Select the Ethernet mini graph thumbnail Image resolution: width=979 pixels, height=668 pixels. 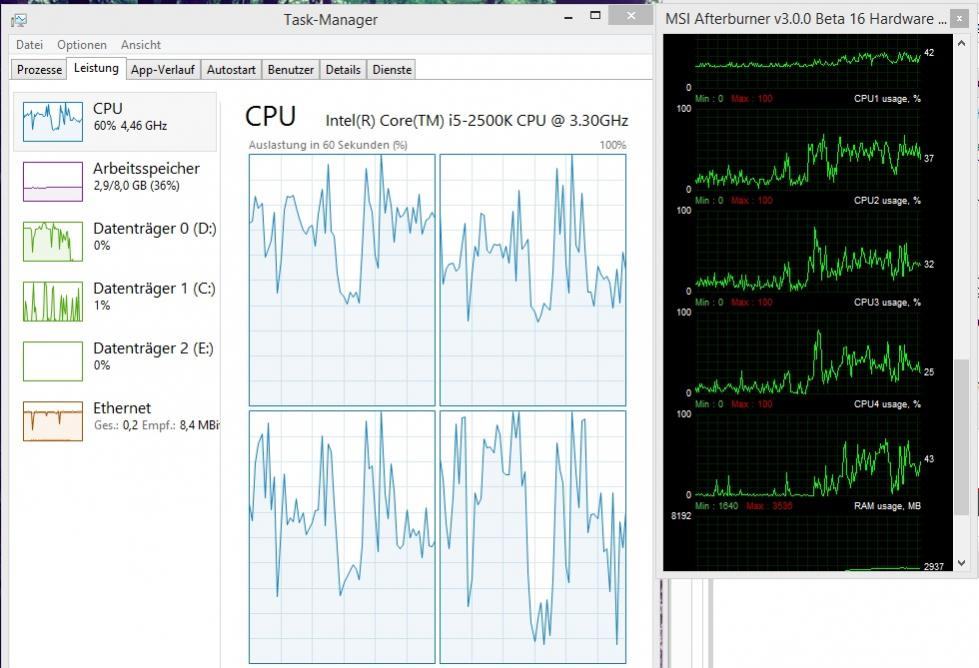coord(53,421)
